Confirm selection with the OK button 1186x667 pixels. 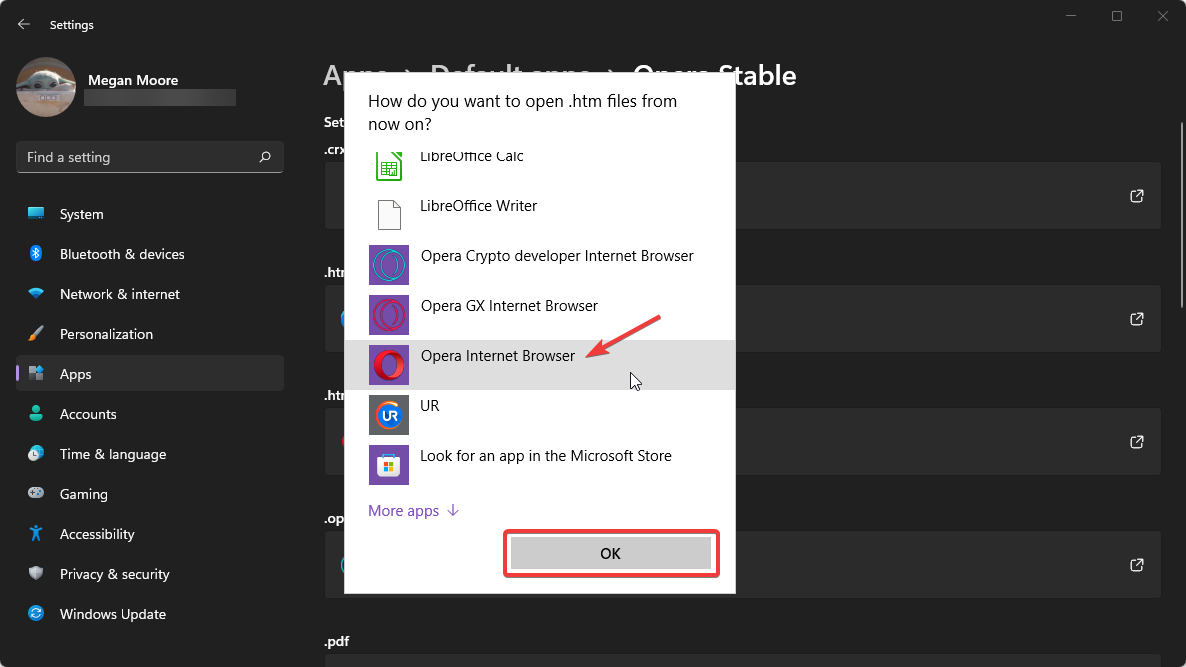click(611, 554)
